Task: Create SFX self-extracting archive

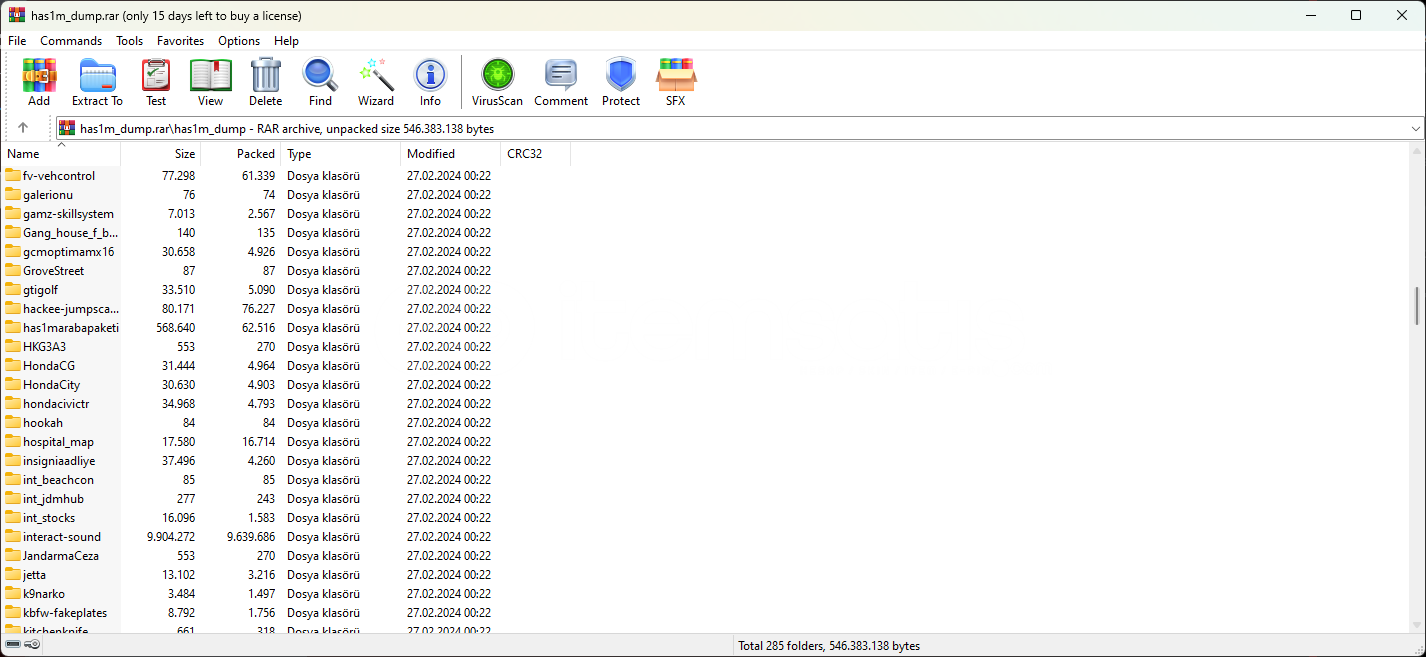Action: click(676, 80)
